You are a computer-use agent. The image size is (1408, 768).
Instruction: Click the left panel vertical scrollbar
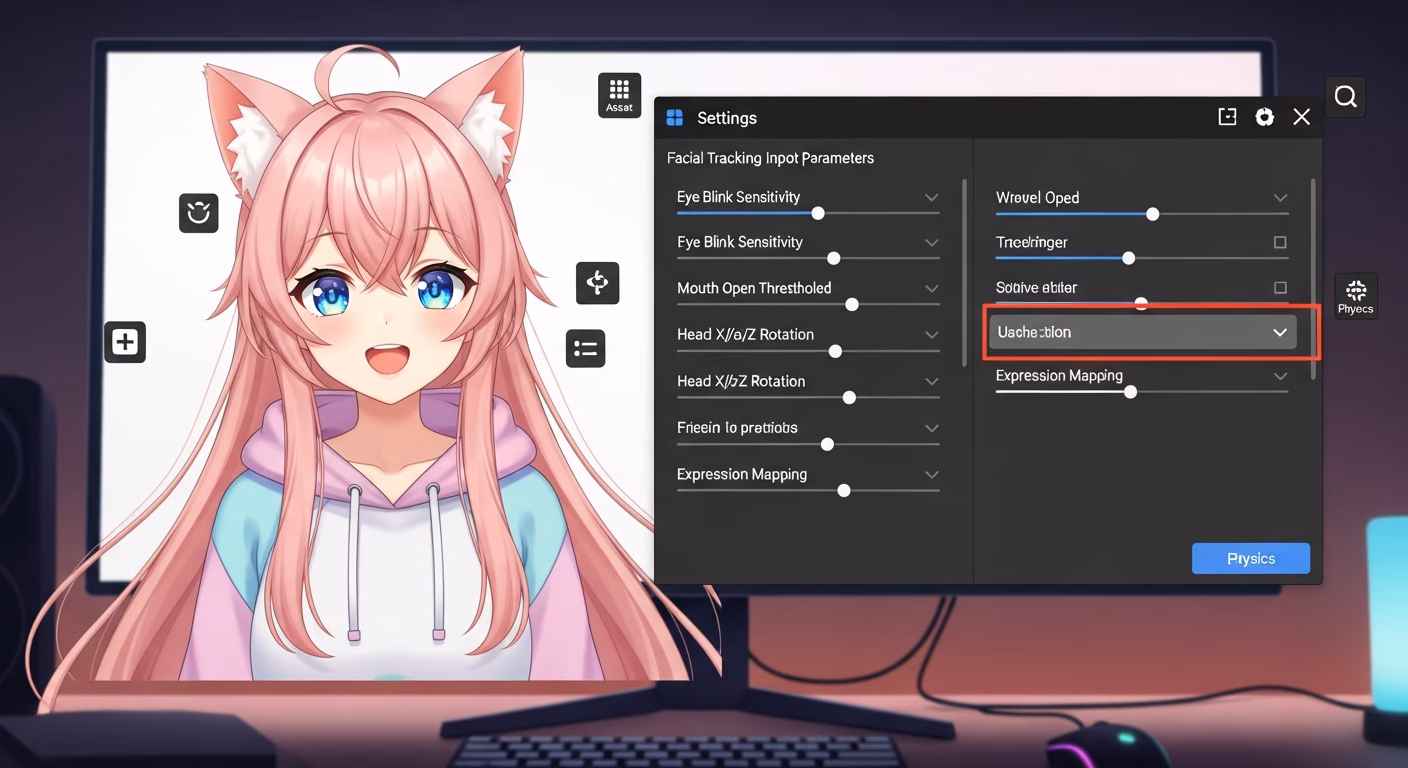[964, 270]
